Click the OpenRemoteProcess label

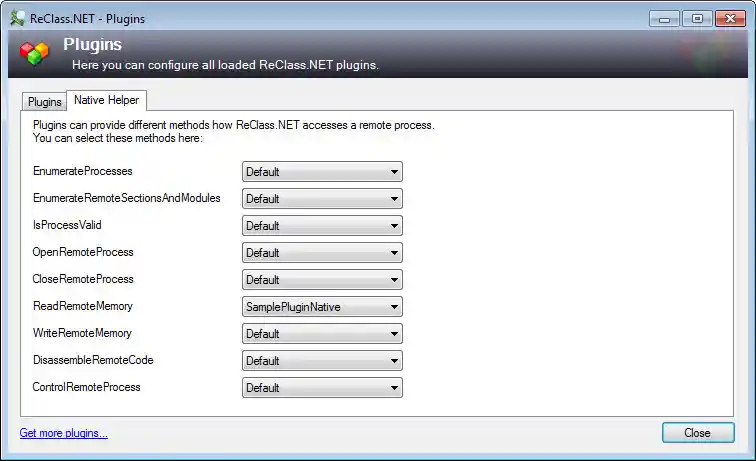(x=83, y=252)
